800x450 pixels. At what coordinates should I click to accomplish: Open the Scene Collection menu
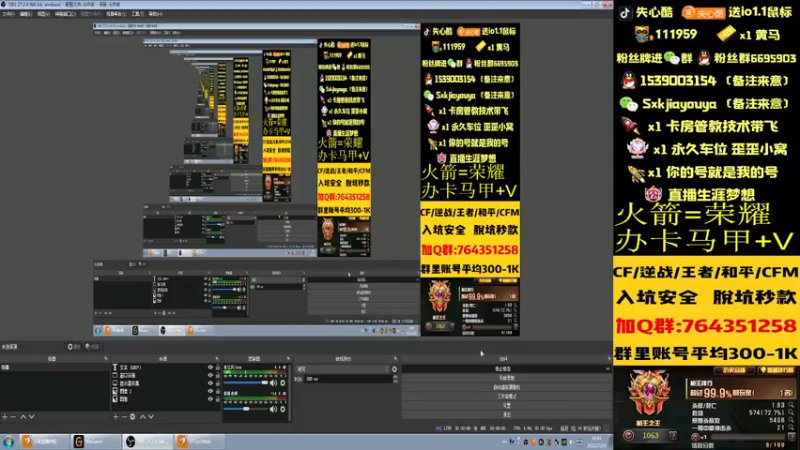pos(116,14)
